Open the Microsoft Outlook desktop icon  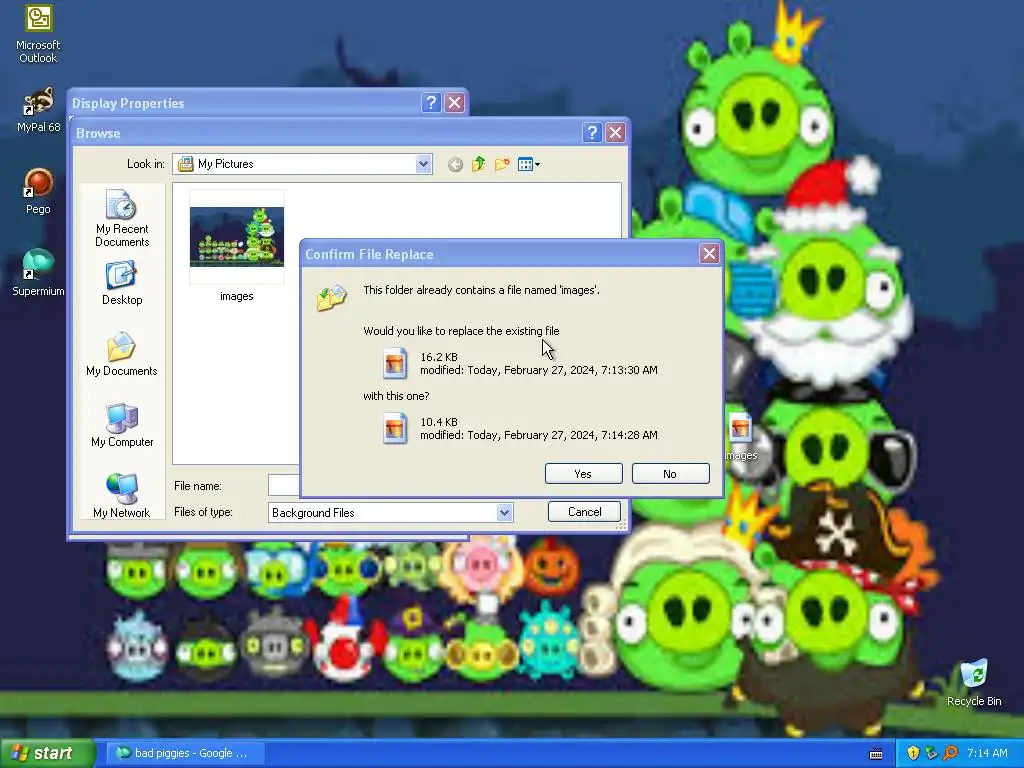[x=38, y=33]
